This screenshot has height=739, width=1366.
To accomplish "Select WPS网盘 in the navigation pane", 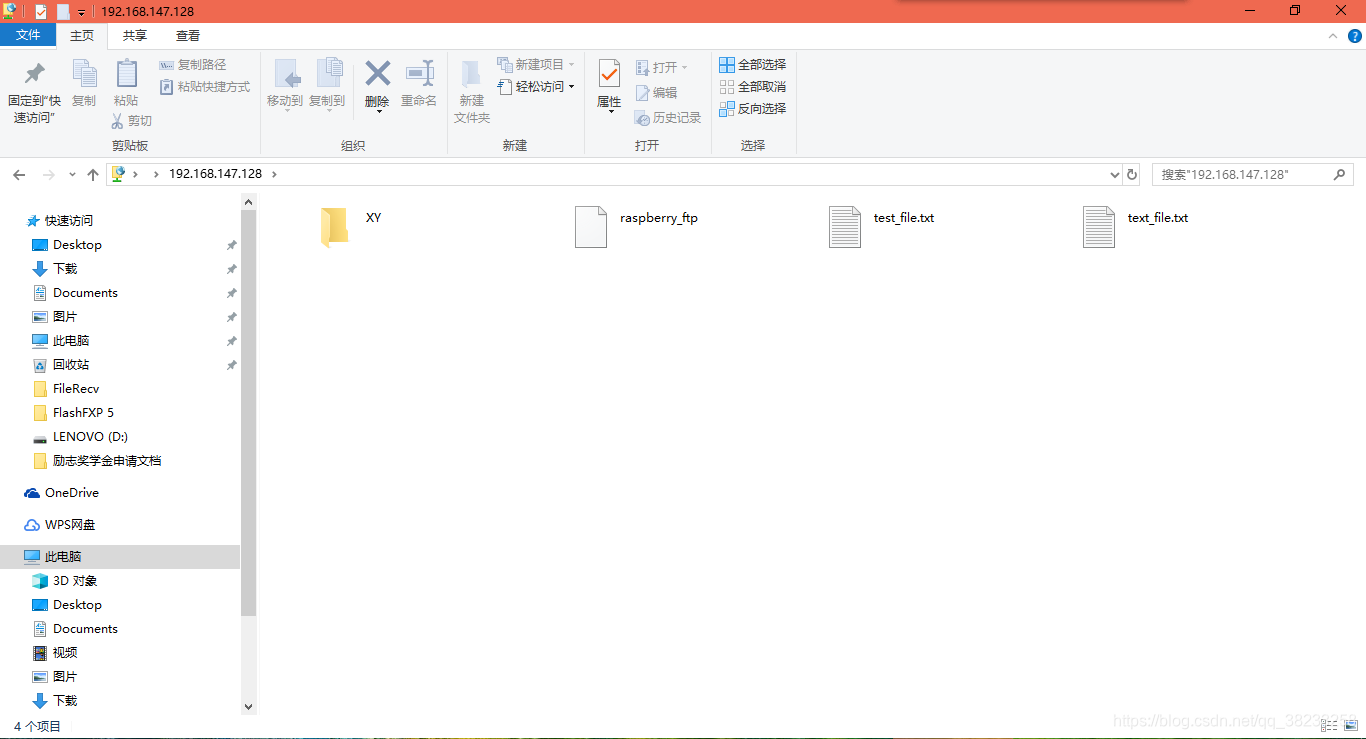I will pos(70,525).
